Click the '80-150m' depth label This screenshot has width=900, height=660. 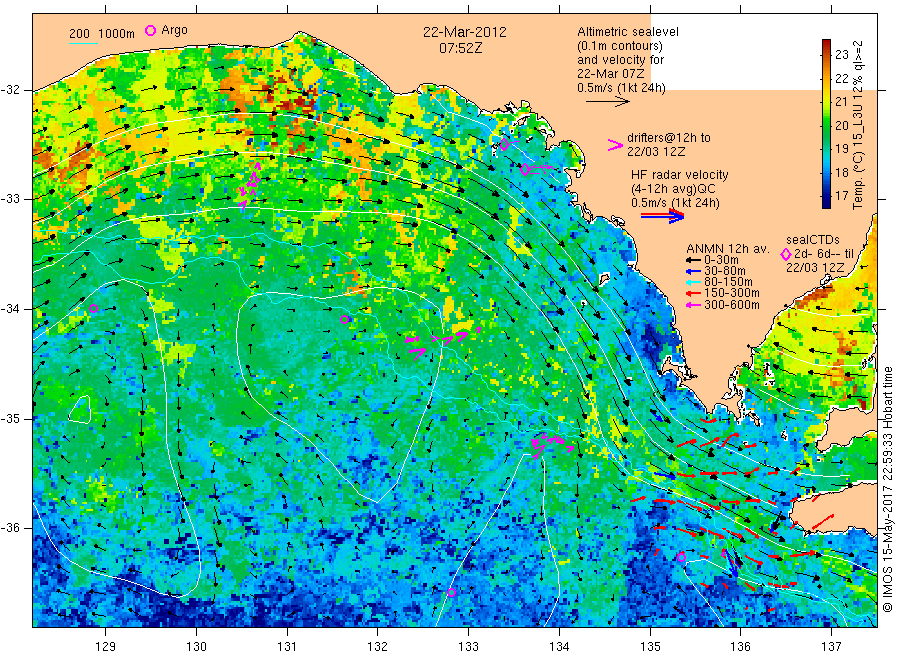pos(728,282)
